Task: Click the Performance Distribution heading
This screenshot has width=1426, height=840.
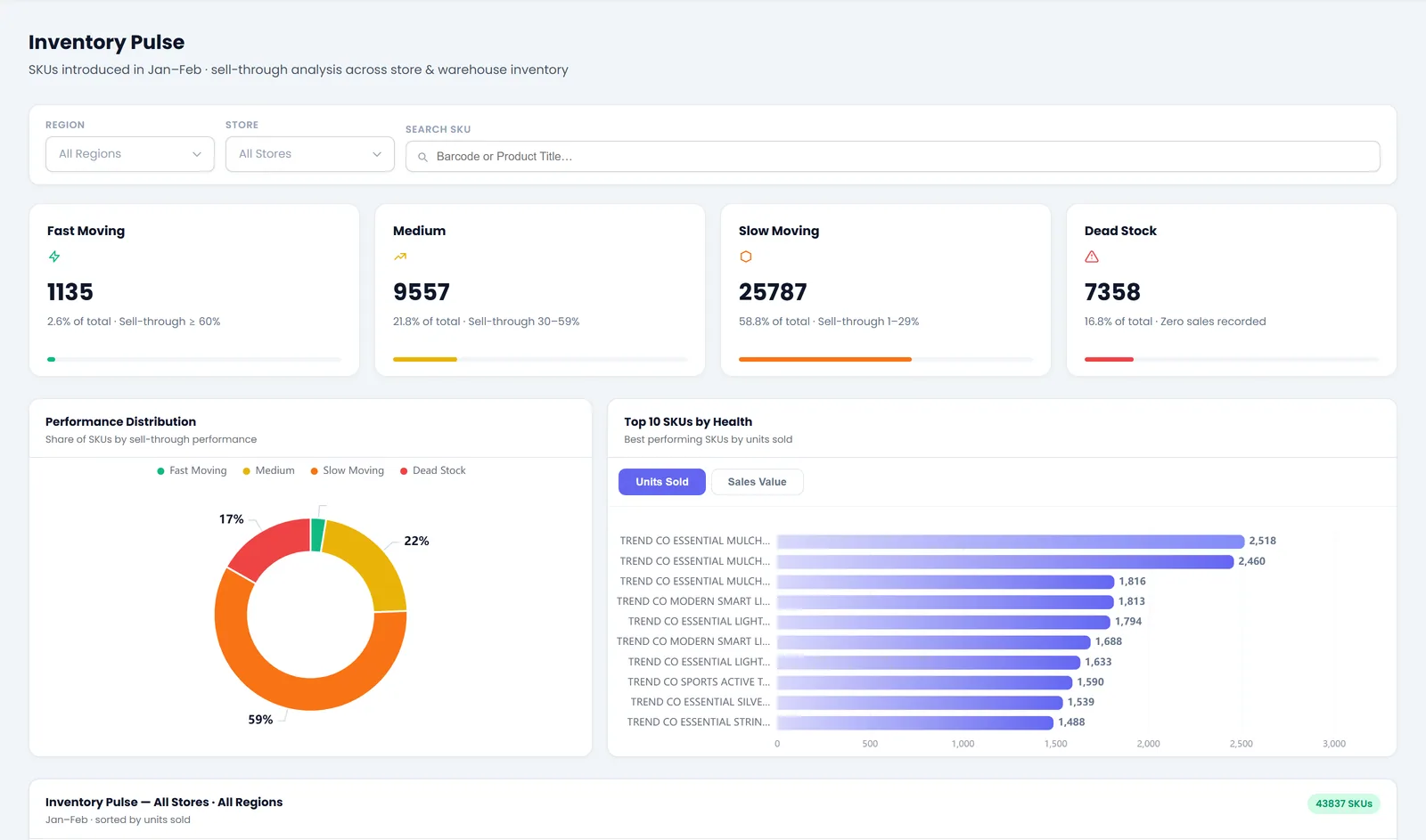Action: tap(120, 421)
